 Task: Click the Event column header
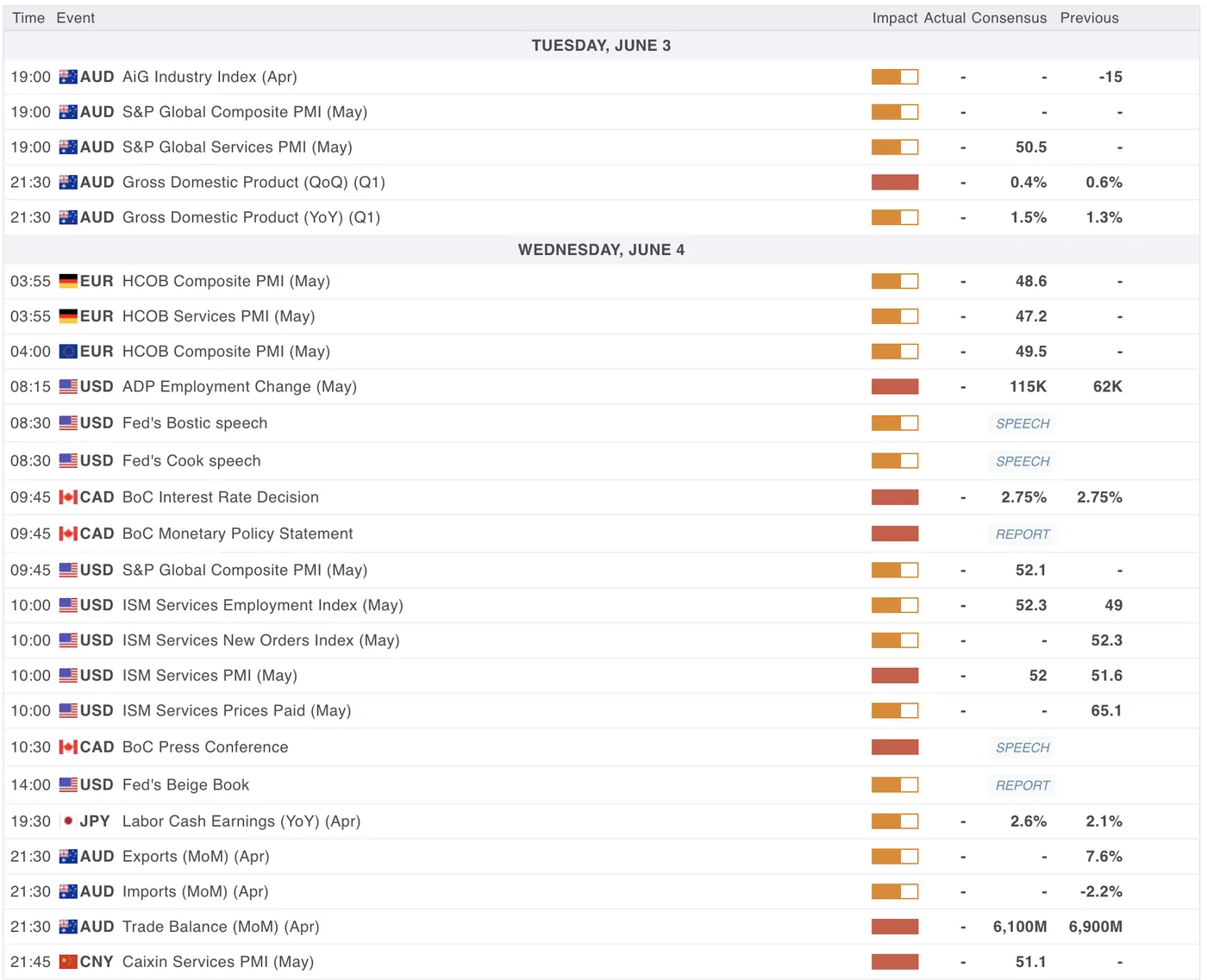76,18
